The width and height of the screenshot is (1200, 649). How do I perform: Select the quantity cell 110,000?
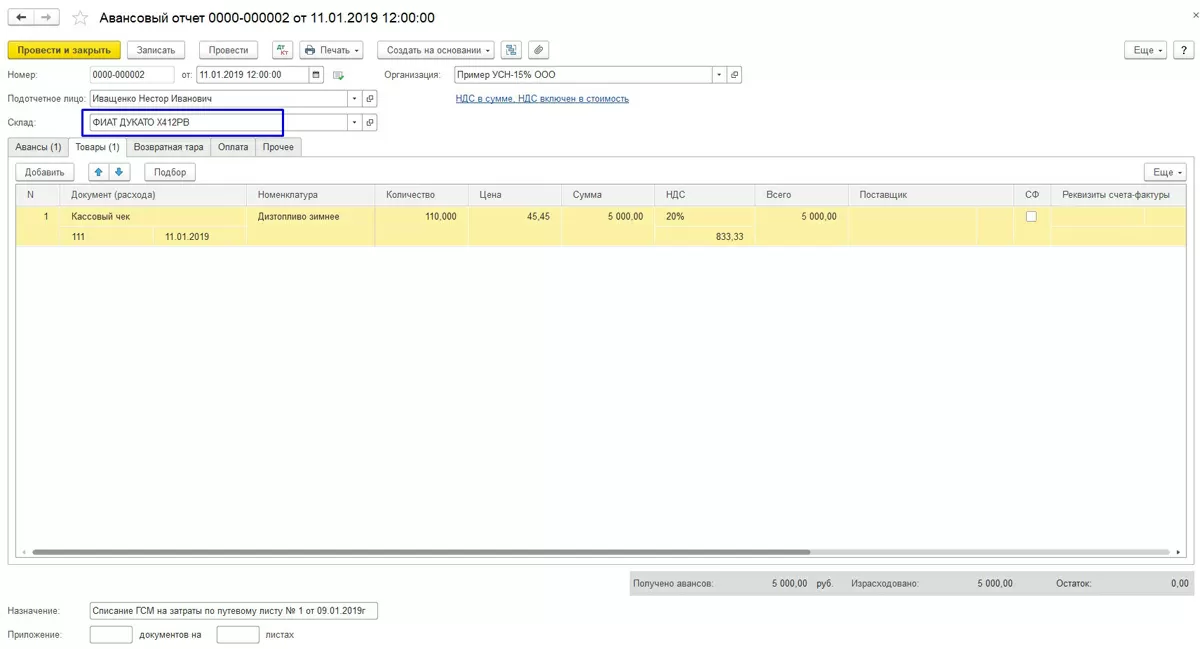tap(421, 216)
